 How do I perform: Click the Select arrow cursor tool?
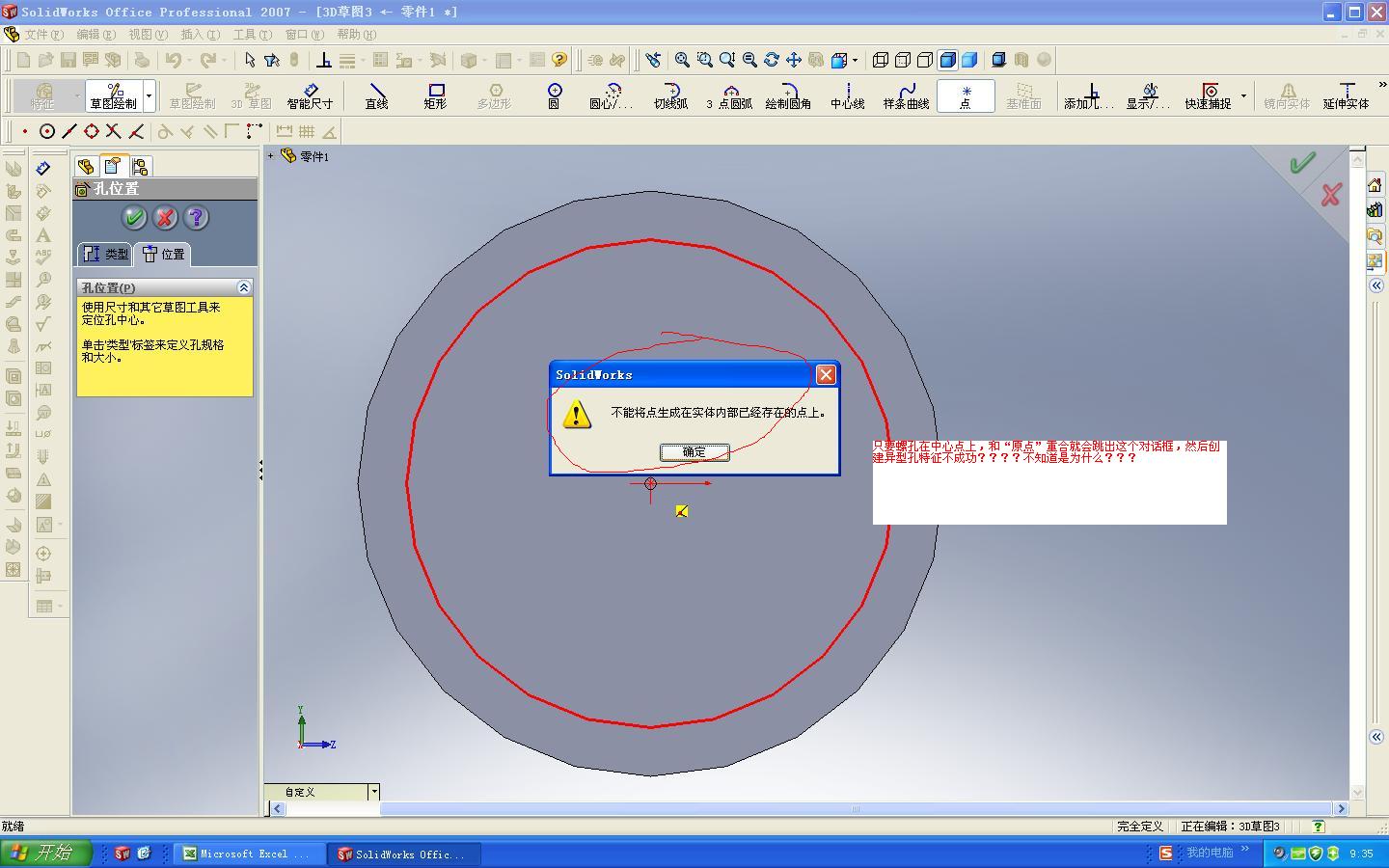pyautogui.click(x=250, y=60)
